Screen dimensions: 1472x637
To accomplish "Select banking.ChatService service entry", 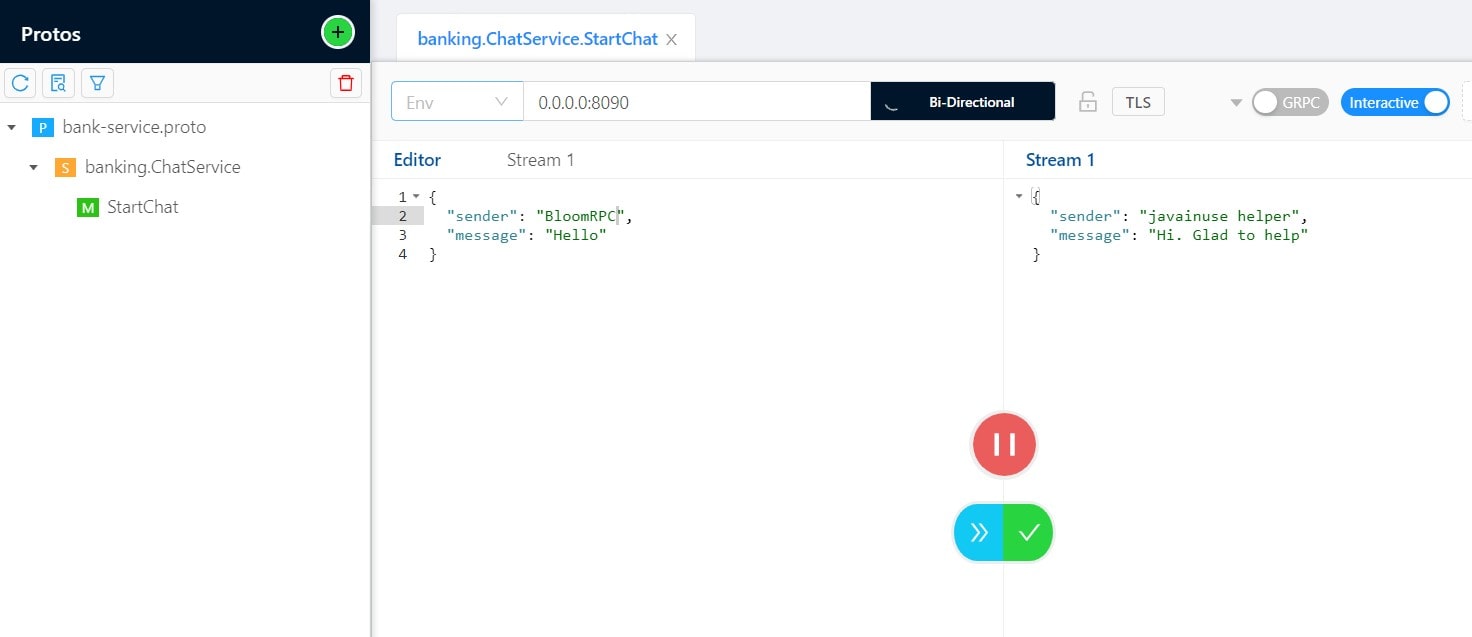I will (163, 168).
